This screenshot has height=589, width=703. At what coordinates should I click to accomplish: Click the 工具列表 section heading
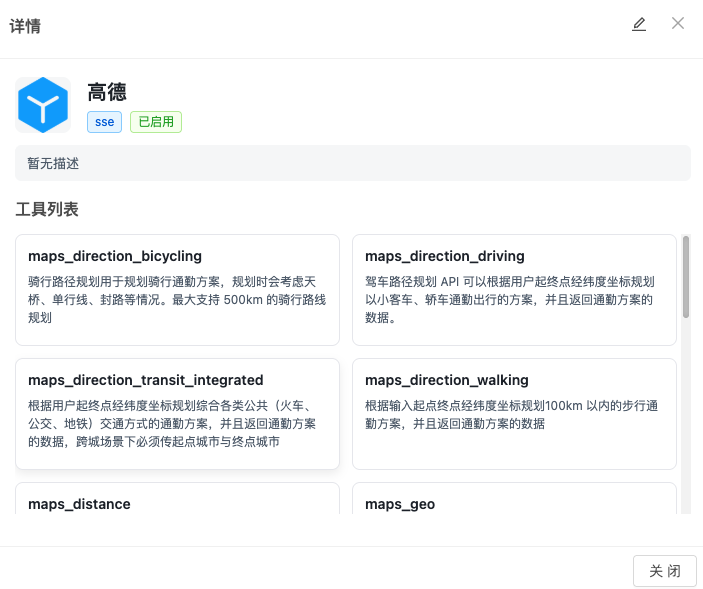pos(47,210)
